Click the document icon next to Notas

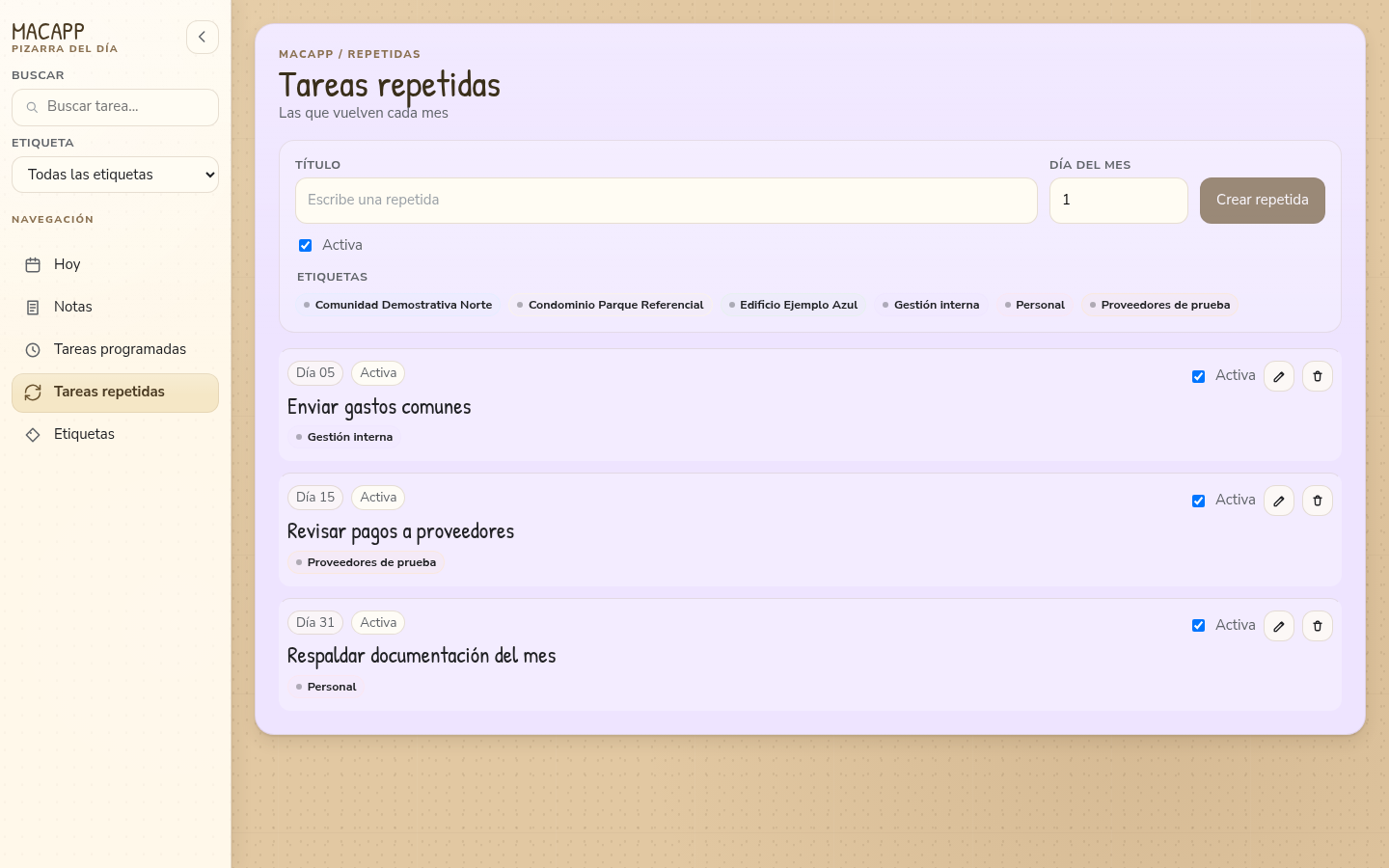point(33,307)
